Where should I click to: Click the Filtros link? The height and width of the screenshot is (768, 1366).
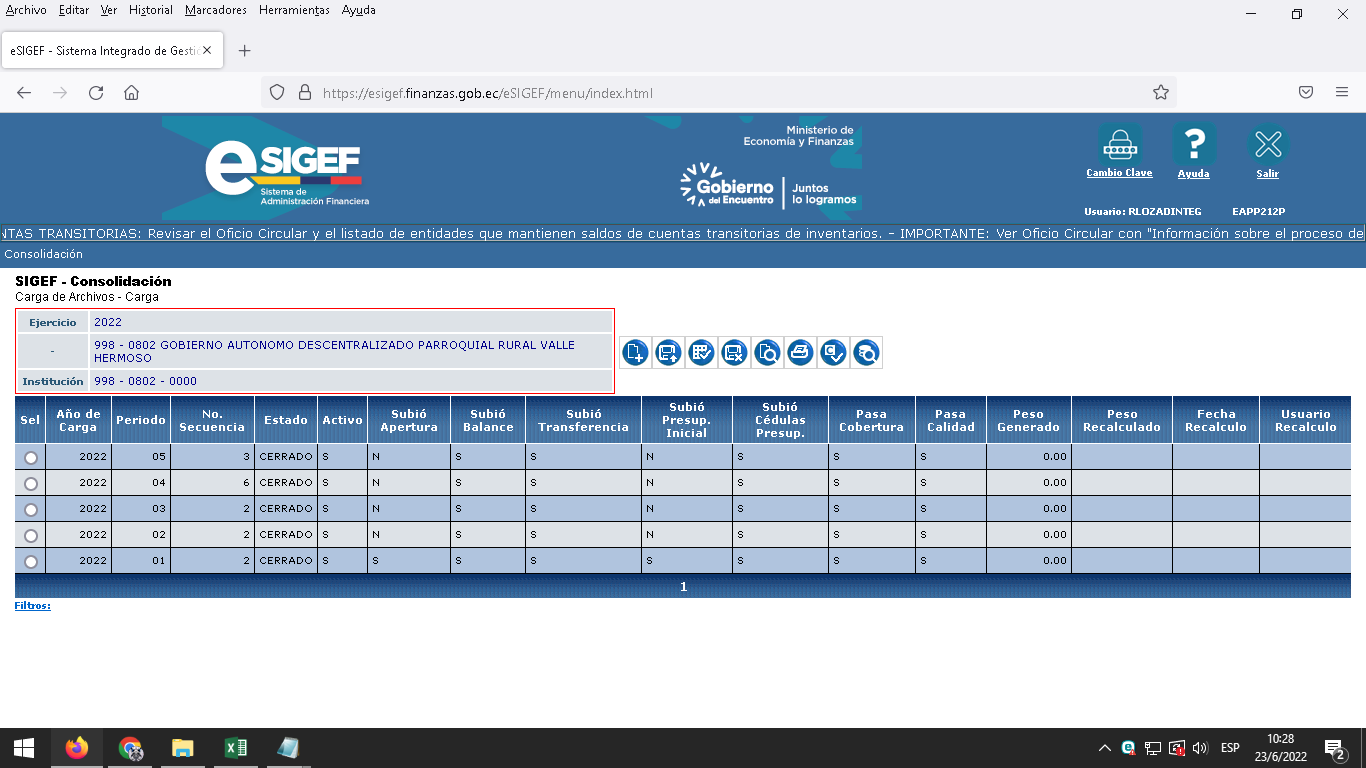tap(33, 606)
